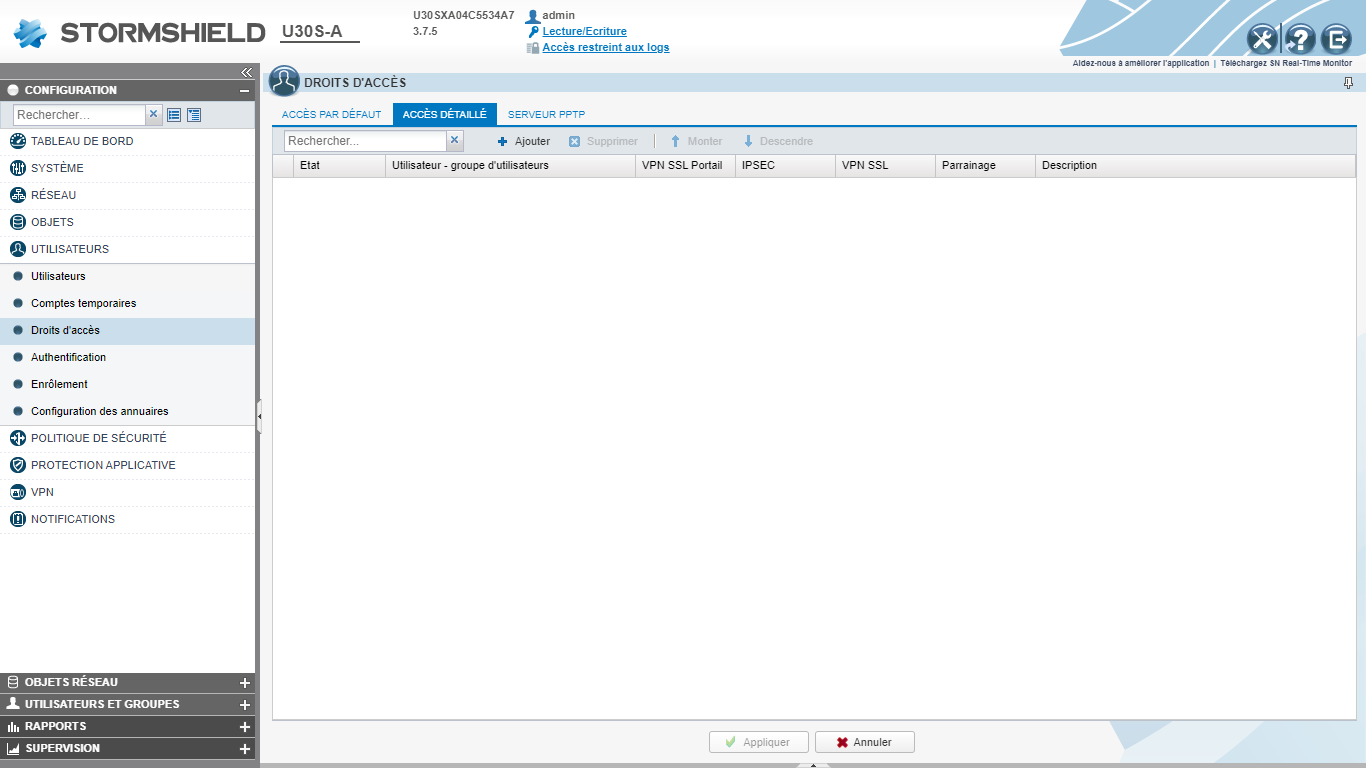1366x768 pixels.
Task: Click the Supprimer toolbar button
Action: pyautogui.click(x=603, y=141)
